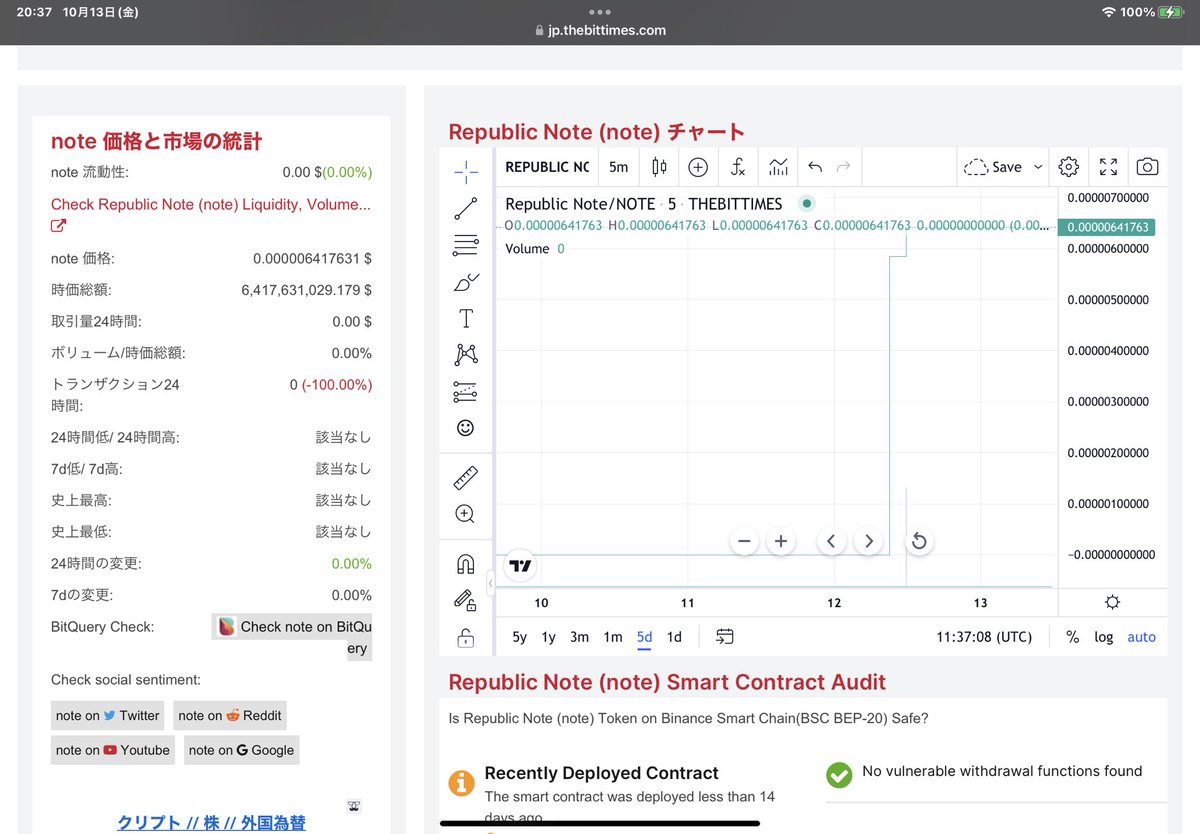Open the 11:37:08 (UTC) timezone menu
This screenshot has width=1200, height=834.
tap(984, 637)
